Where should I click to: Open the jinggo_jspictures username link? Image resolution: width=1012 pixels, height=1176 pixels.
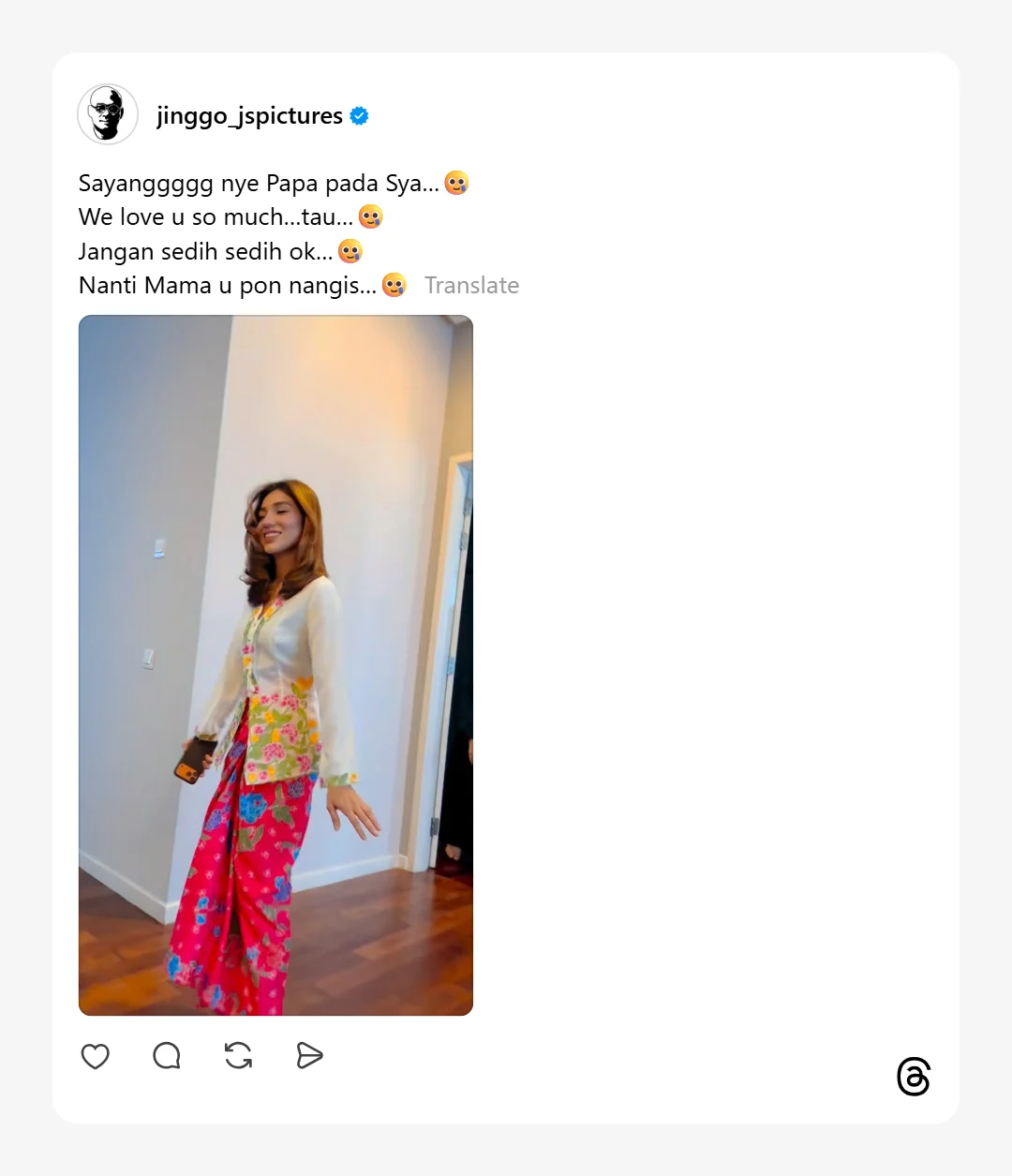[x=249, y=115]
